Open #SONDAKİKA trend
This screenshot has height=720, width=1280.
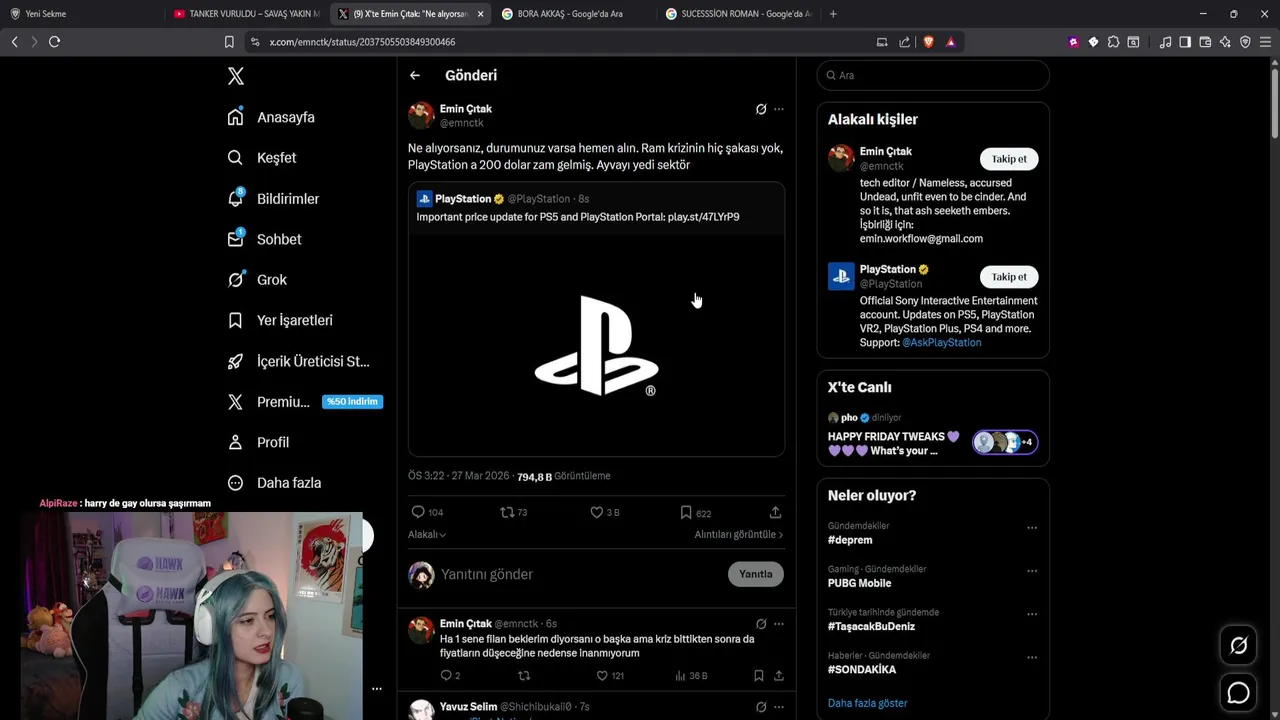pyautogui.click(x=862, y=670)
